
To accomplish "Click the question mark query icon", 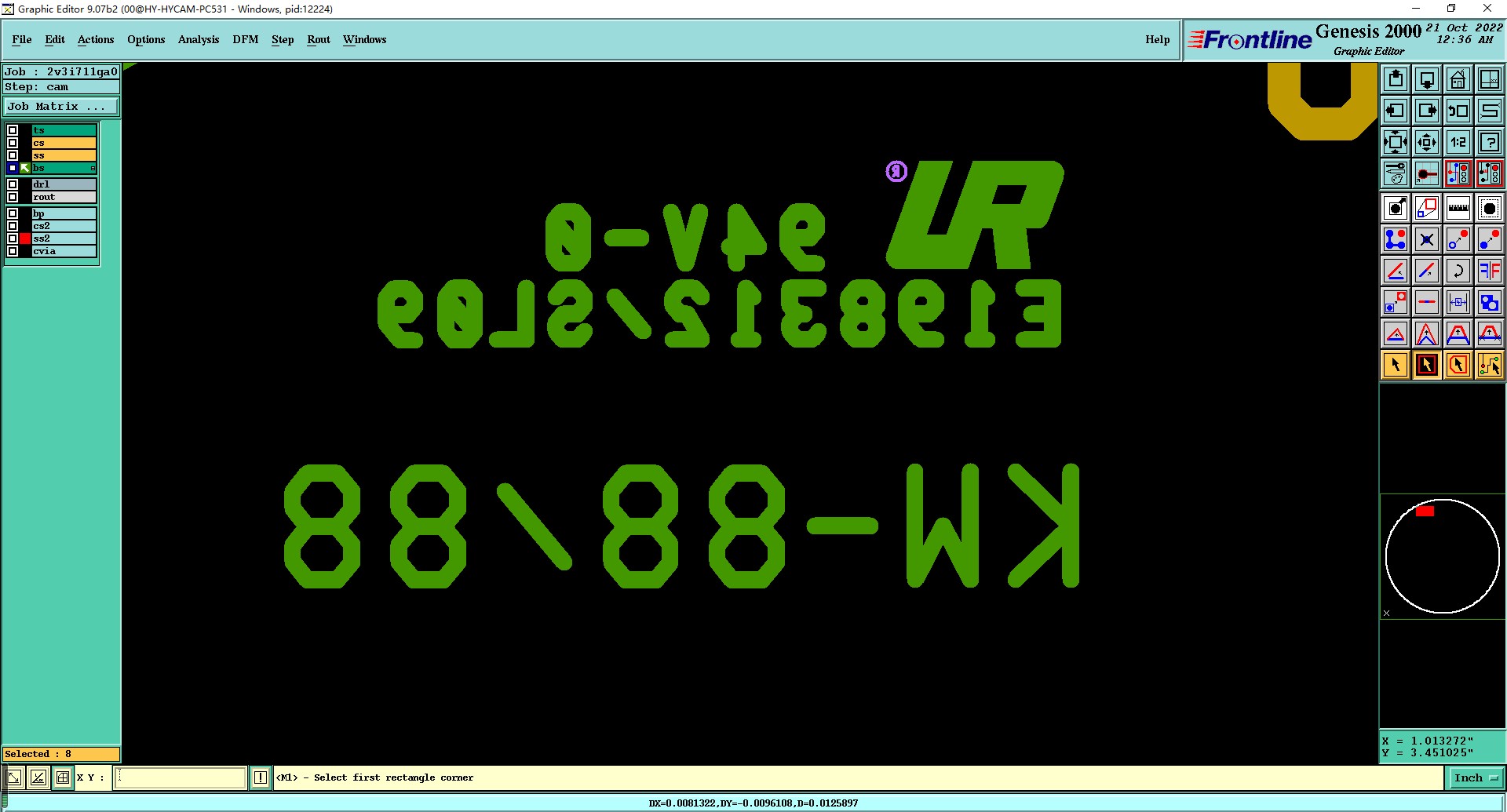I will [1490, 142].
